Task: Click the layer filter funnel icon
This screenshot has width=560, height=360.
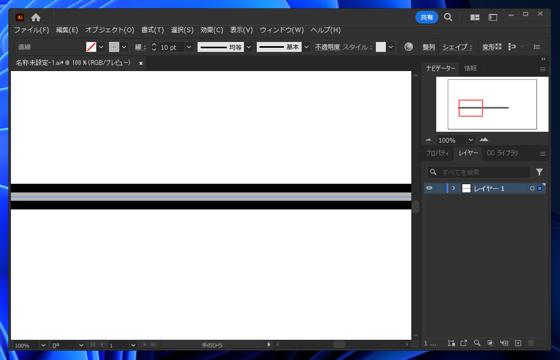Action: [539, 172]
